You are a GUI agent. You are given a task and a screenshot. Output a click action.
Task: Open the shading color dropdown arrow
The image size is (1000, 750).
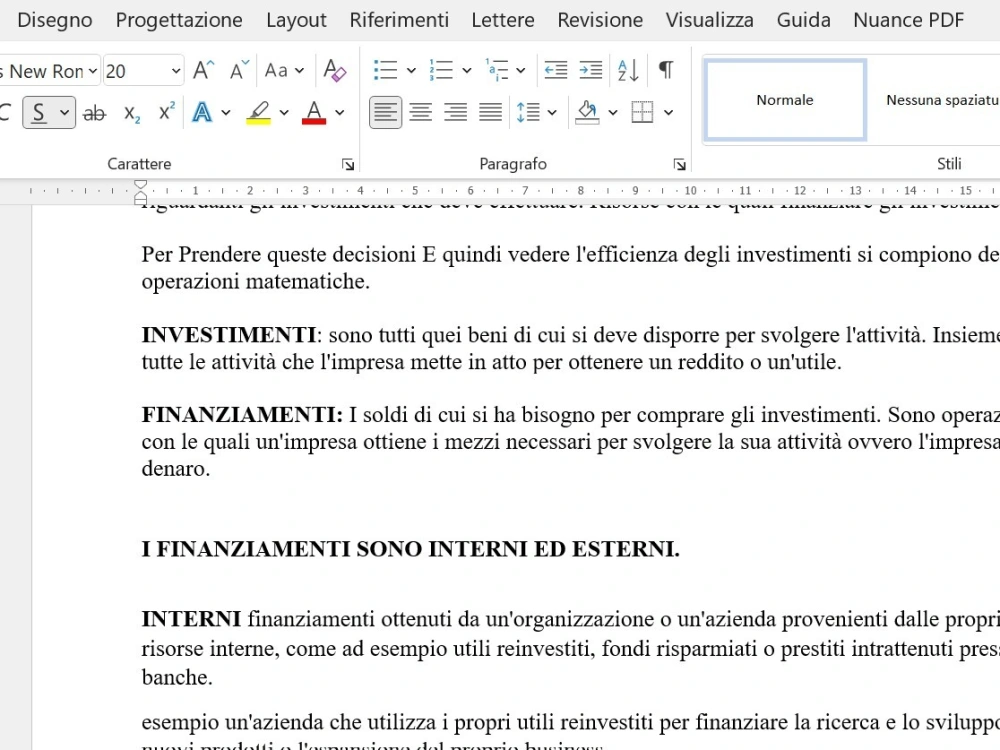(x=613, y=113)
